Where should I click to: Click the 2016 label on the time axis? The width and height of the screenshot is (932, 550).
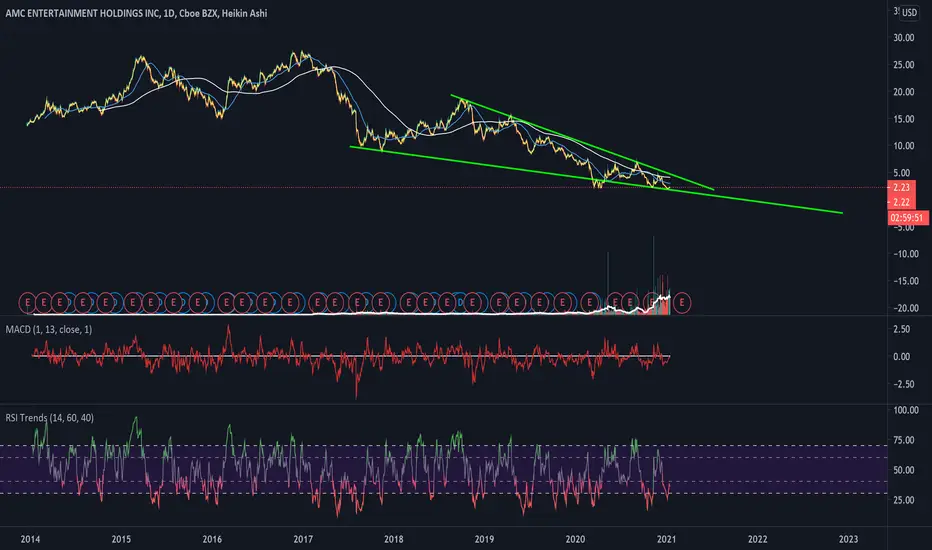212,539
